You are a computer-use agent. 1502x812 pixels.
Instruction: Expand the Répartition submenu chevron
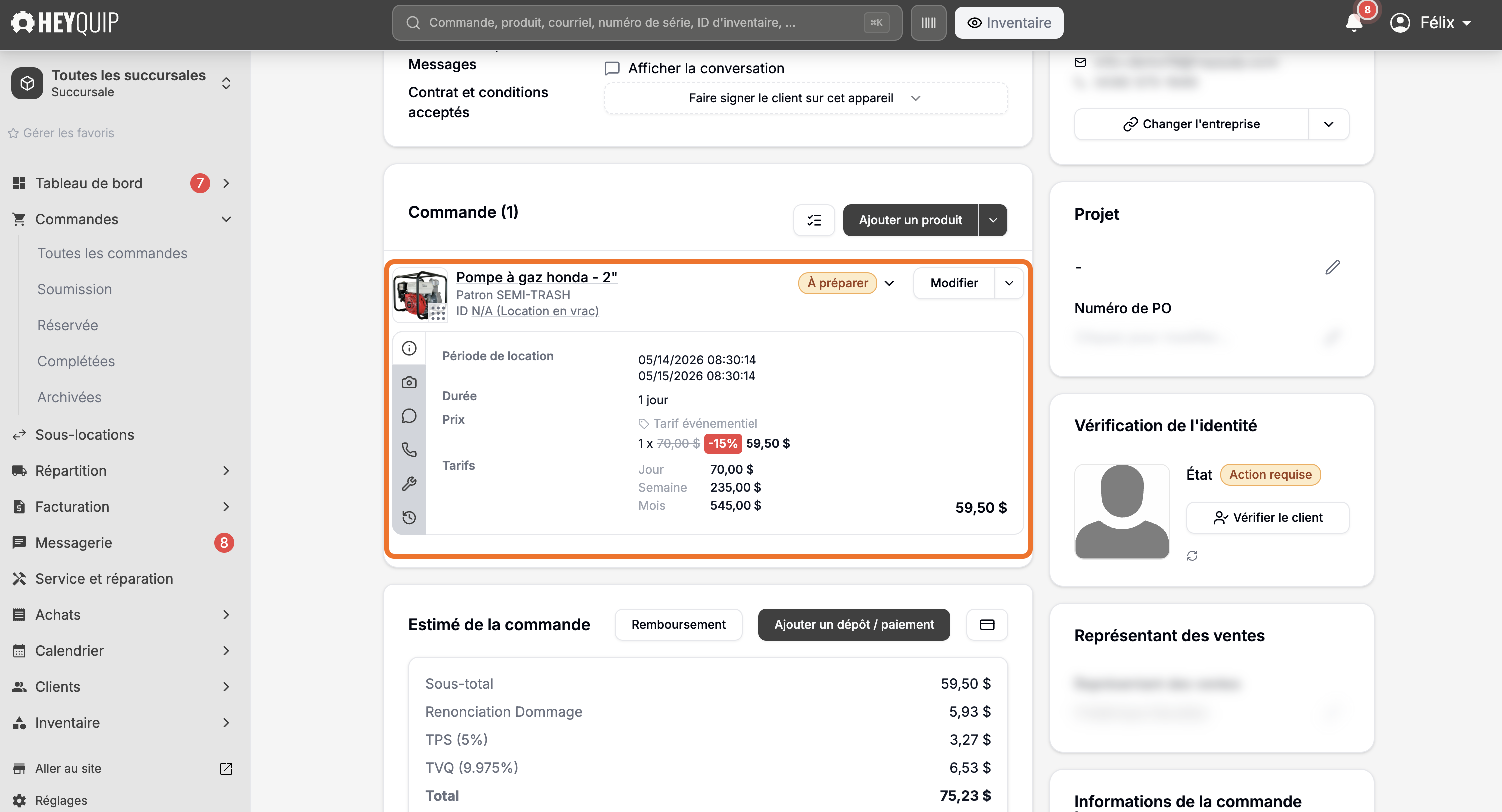click(x=226, y=471)
